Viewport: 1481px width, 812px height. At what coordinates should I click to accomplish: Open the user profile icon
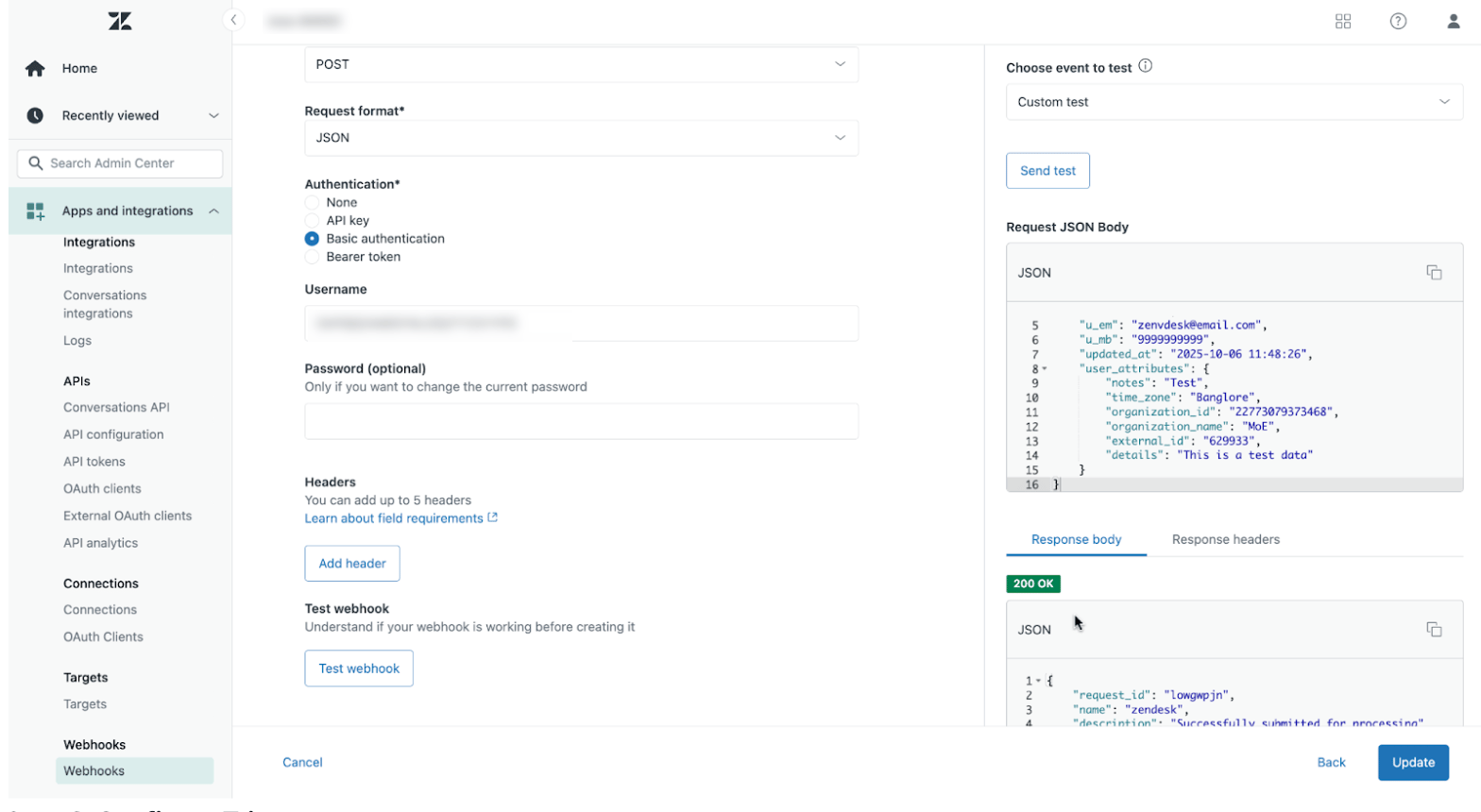(1454, 21)
